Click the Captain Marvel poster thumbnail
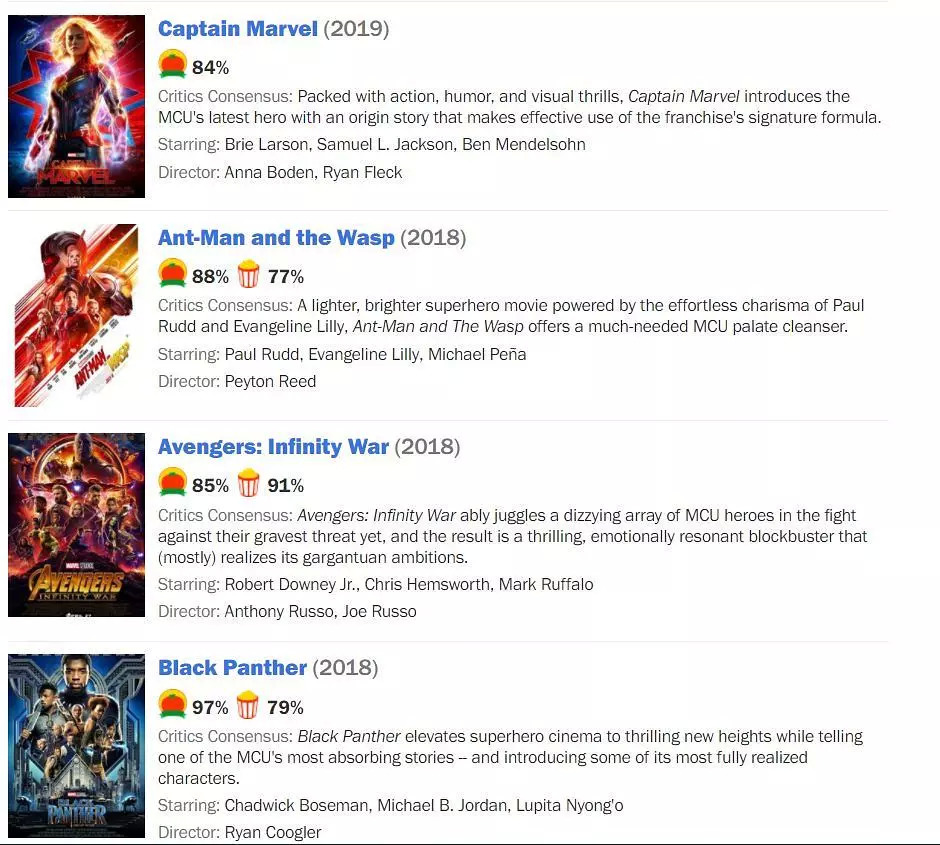The height and width of the screenshot is (845, 940). [76, 106]
